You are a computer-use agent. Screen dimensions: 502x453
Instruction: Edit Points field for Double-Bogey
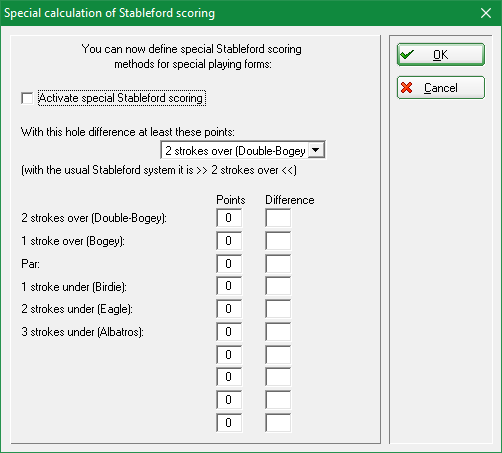click(229, 218)
